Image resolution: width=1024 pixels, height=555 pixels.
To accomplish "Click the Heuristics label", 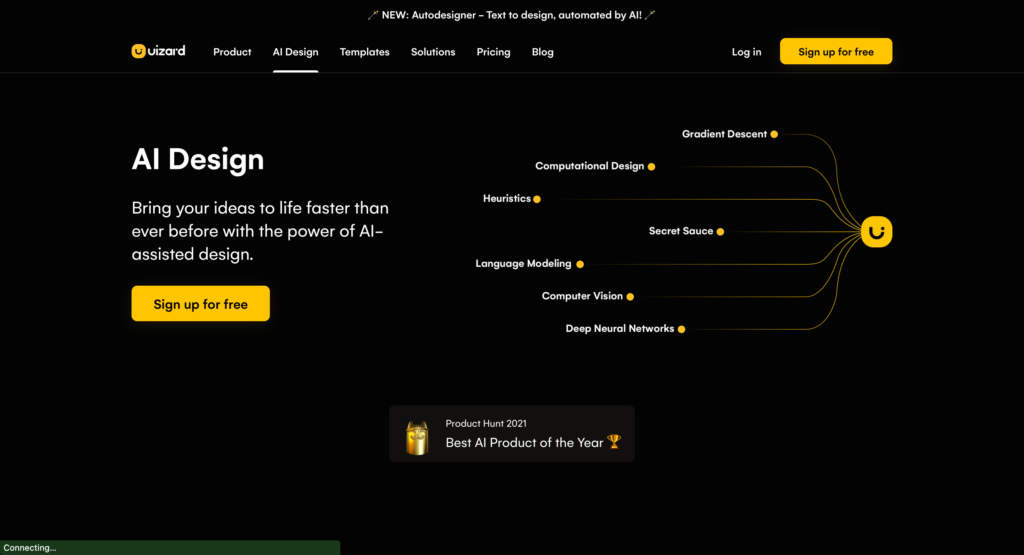I will (x=507, y=198).
